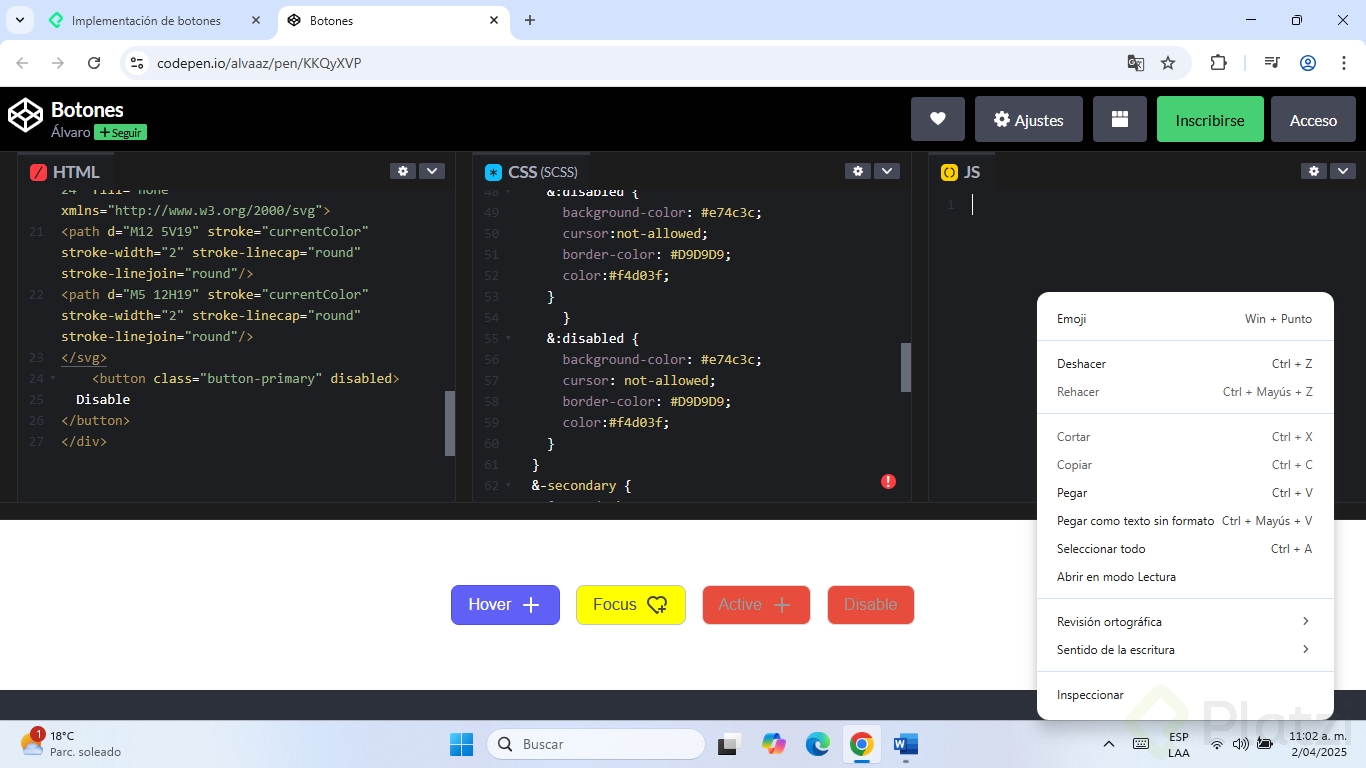Click the forward navigation arrow
The height and width of the screenshot is (768, 1366).
click(58, 63)
